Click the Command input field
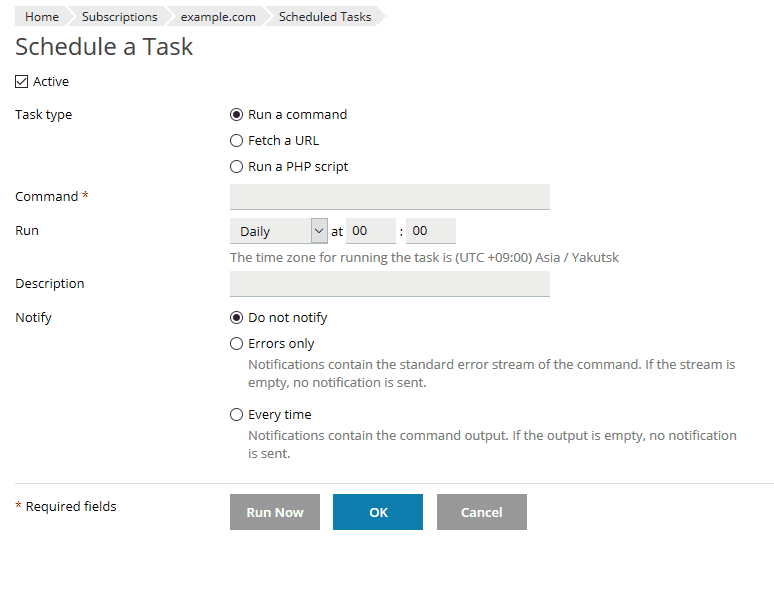The image size is (774, 590). pyautogui.click(x=389, y=197)
